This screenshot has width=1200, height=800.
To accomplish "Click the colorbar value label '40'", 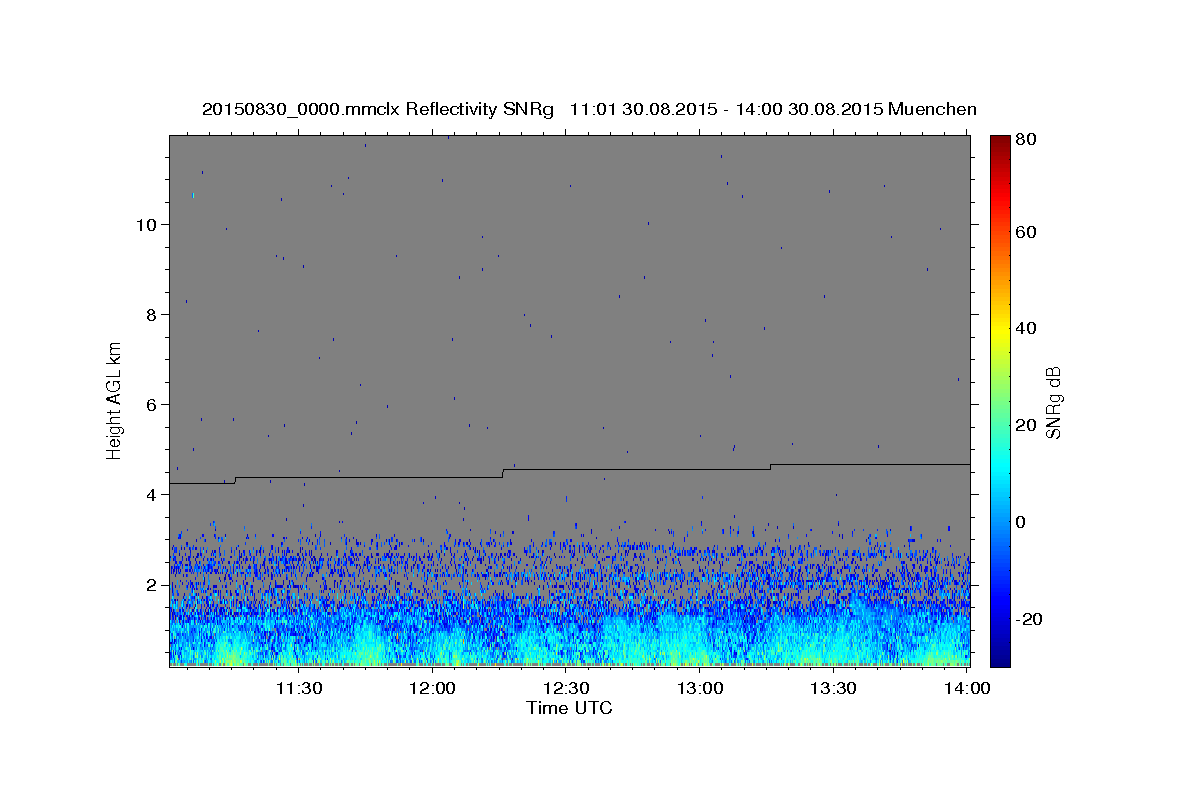I will (1025, 328).
